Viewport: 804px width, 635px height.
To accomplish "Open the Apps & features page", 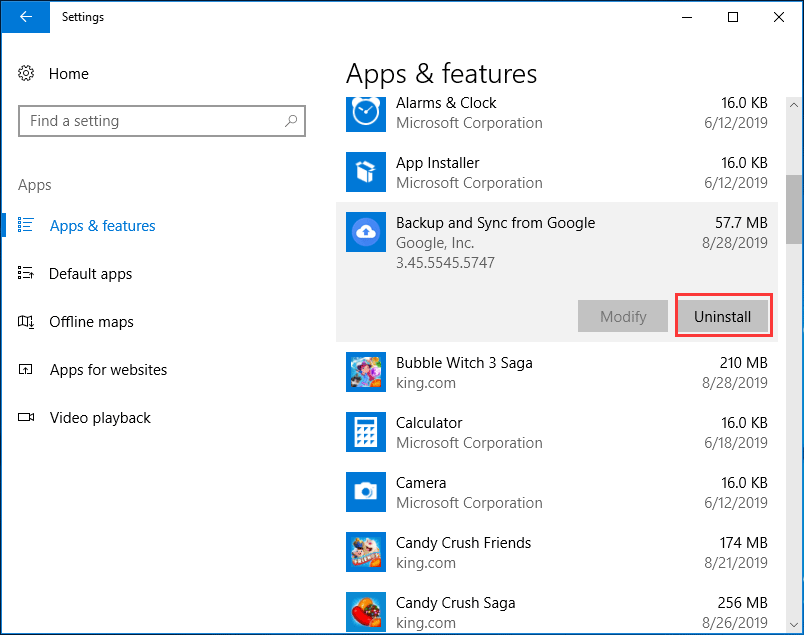I will tap(102, 226).
